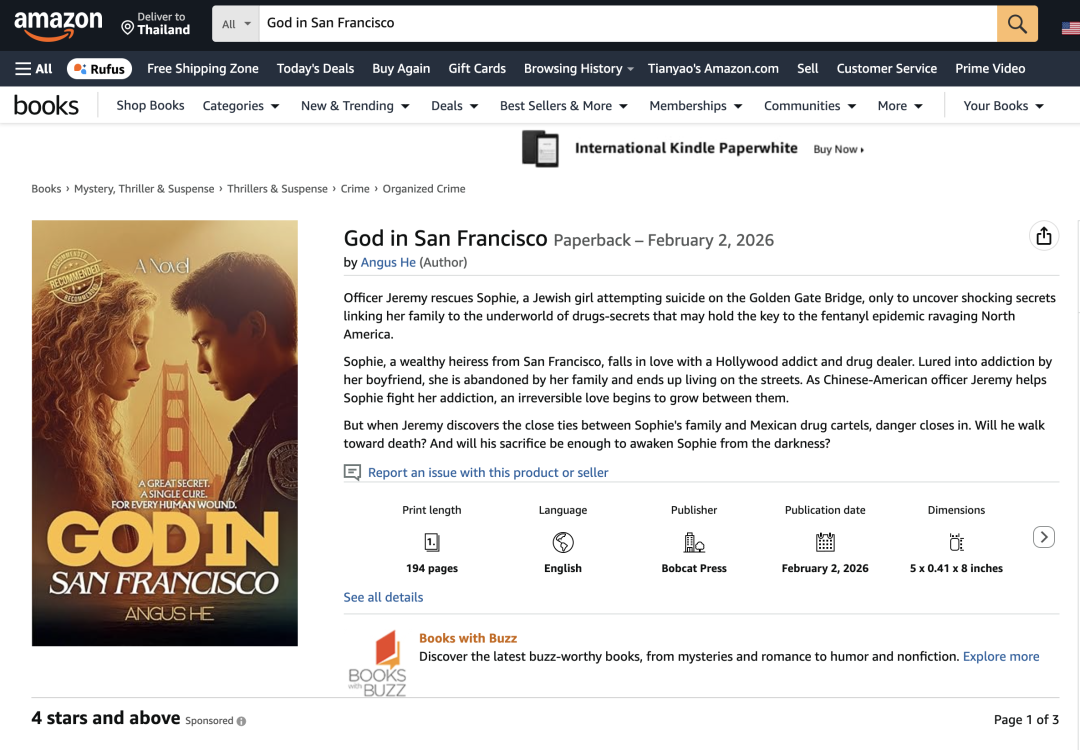Click the Books with Buzz logo
The image size is (1080, 750).
[x=376, y=662]
